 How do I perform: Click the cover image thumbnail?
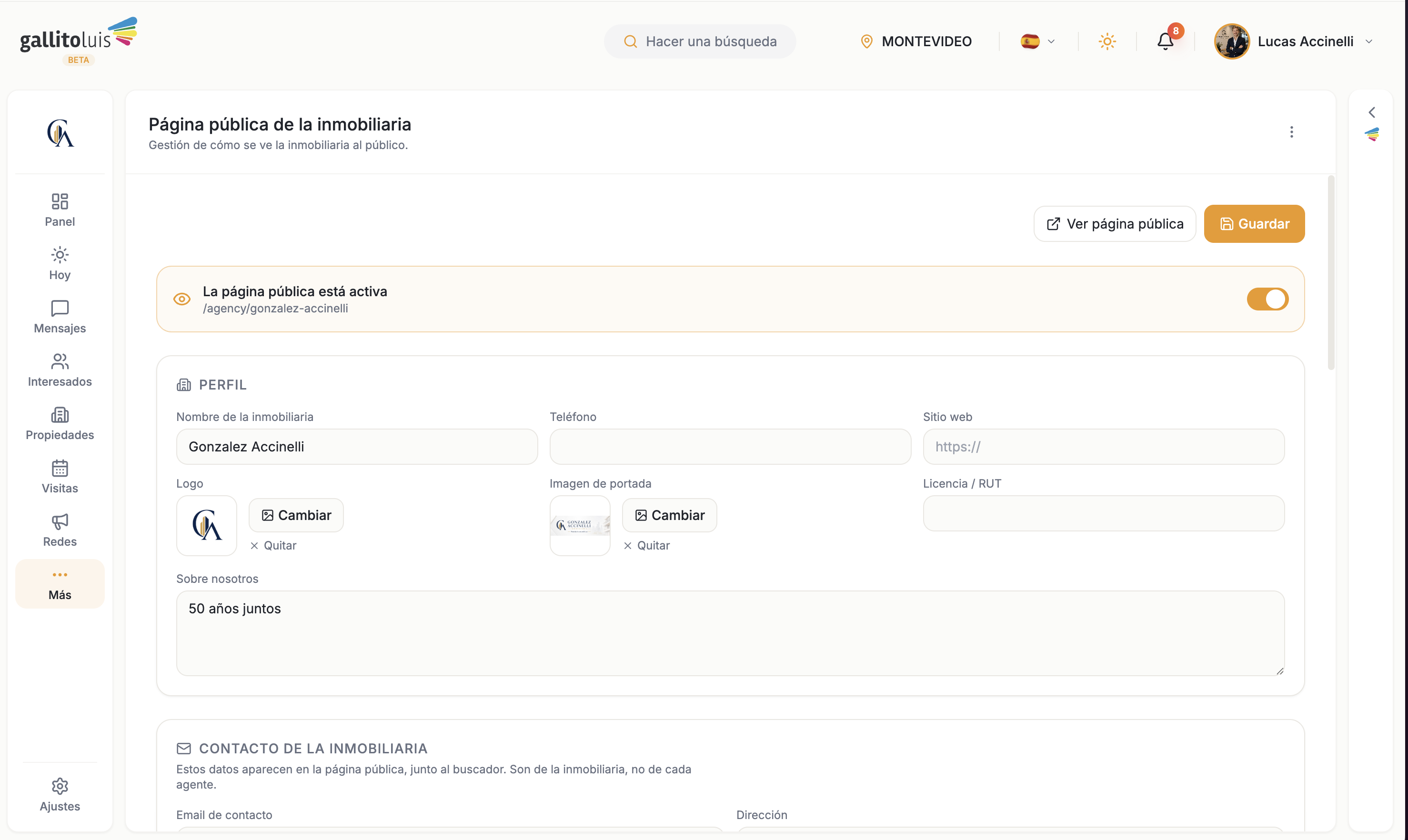[580, 525]
